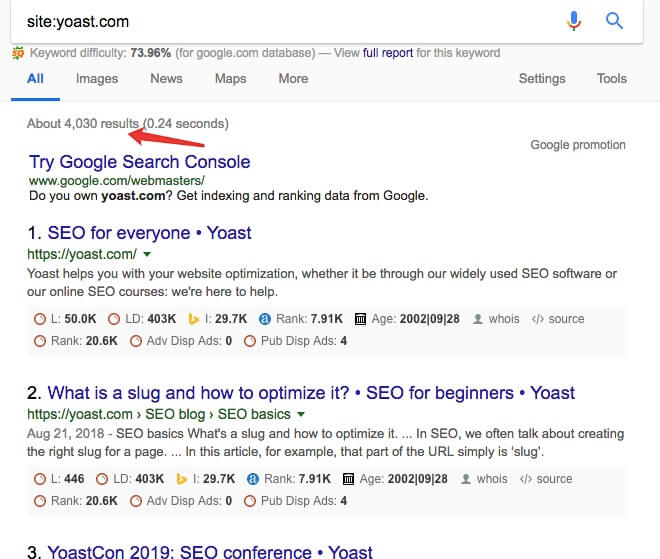This screenshot has height=559, width=660.
Task: Click the whois person icon in second result
Action: (x=466, y=479)
